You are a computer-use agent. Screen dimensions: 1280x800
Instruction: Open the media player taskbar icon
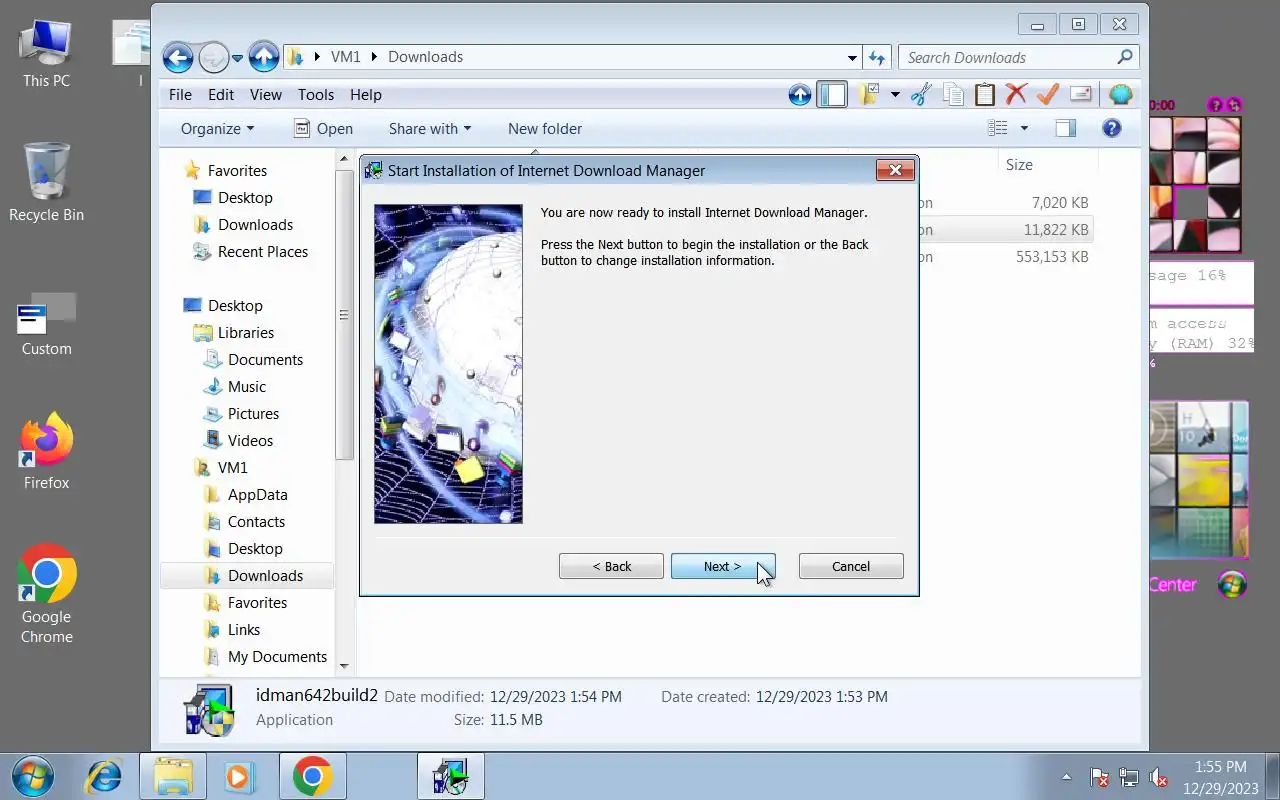pos(240,776)
